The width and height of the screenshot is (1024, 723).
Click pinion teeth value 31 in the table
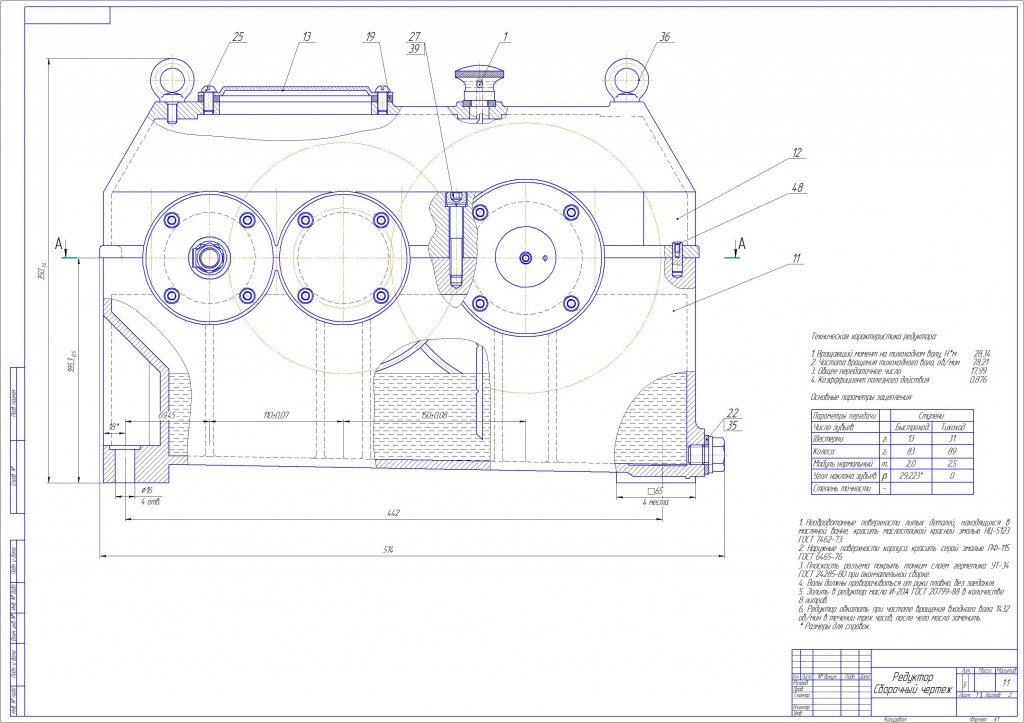click(x=952, y=440)
